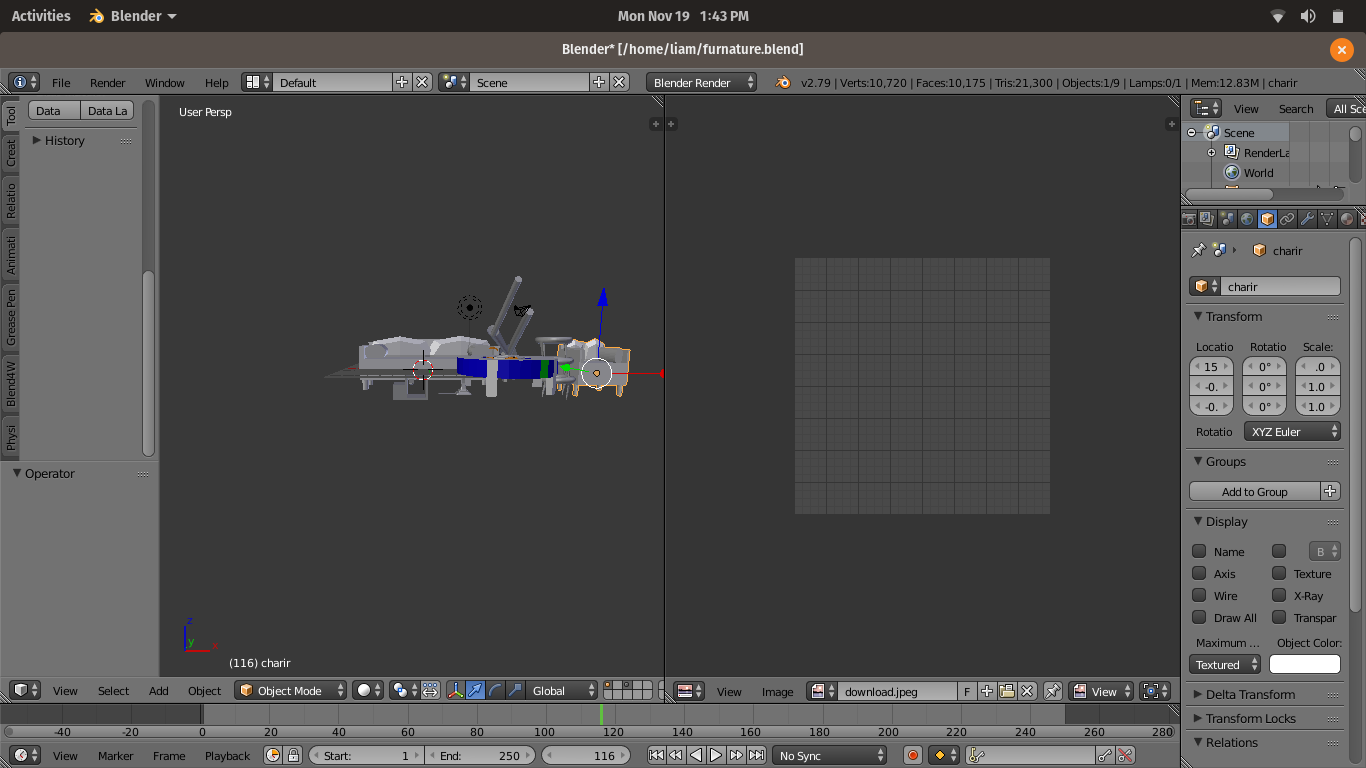The height and width of the screenshot is (768, 1366).
Task: Pin the image with pushpin icon
Action: coord(1052,691)
